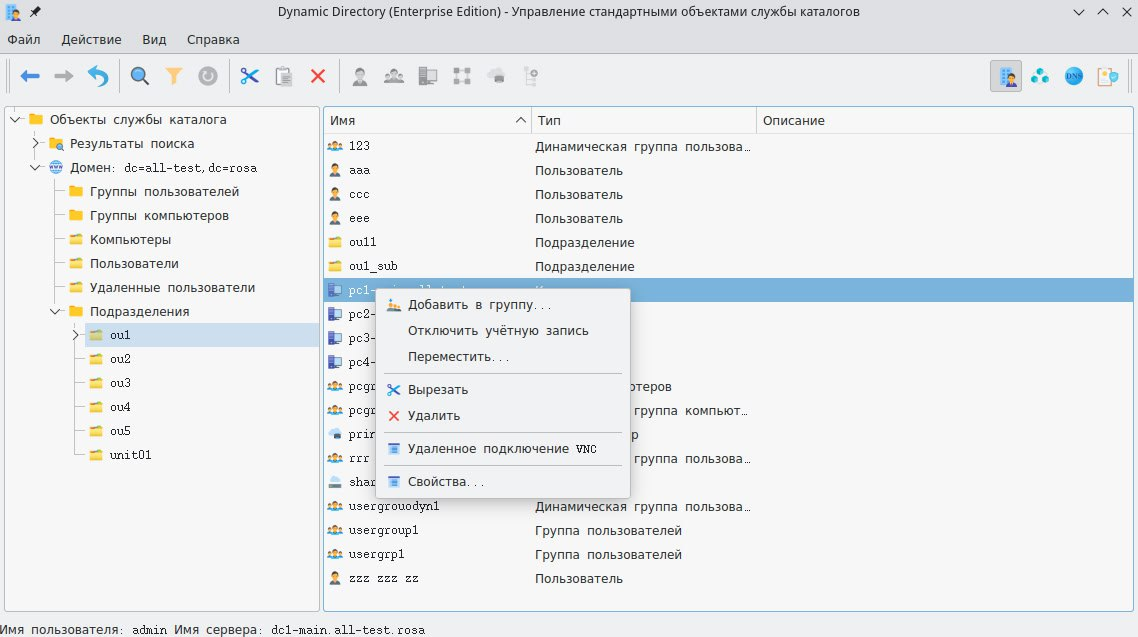Image resolution: width=1138 pixels, height=637 pixels.
Task: Click the scissors cut icon in toolbar
Action: [249, 76]
